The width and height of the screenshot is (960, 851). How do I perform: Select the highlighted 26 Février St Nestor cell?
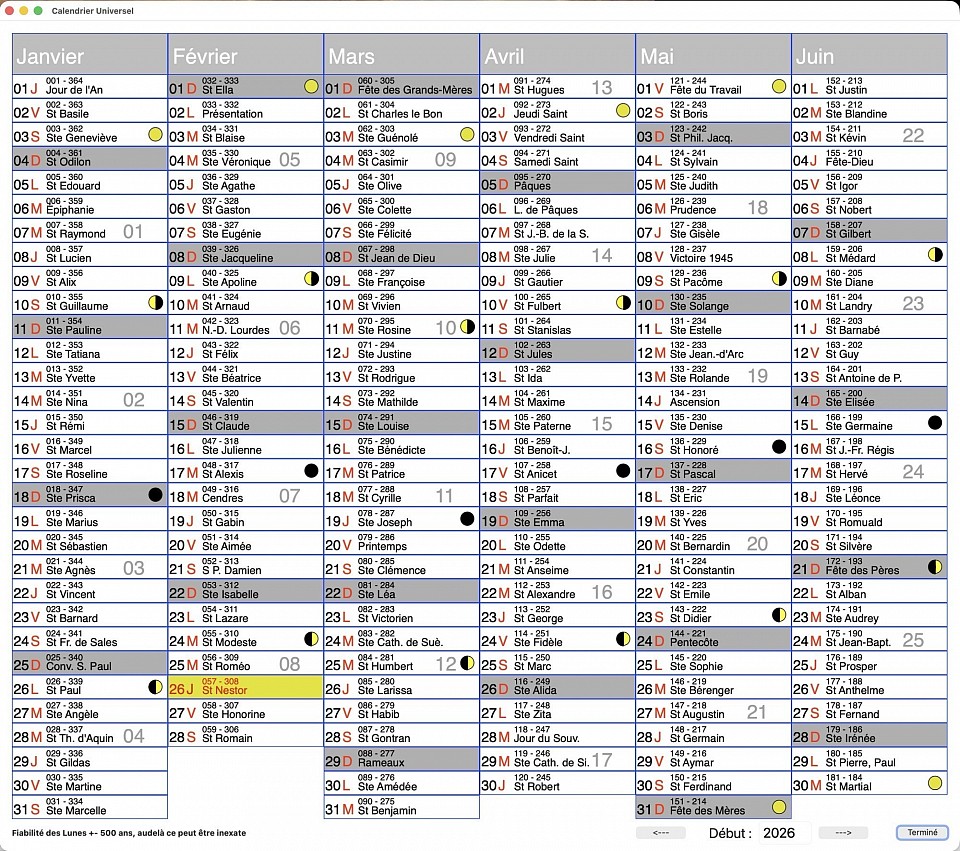pyautogui.click(x=245, y=687)
